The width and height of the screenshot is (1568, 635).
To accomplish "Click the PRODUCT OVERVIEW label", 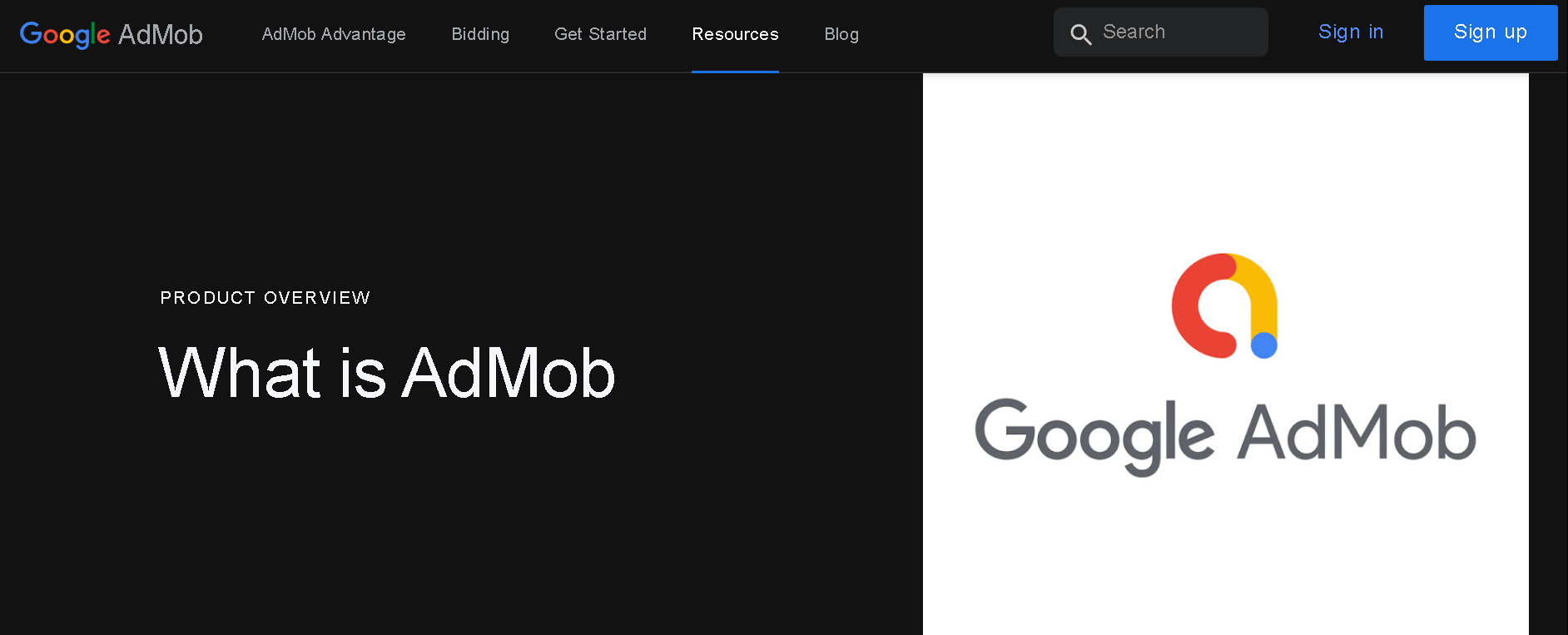I will pyautogui.click(x=265, y=298).
